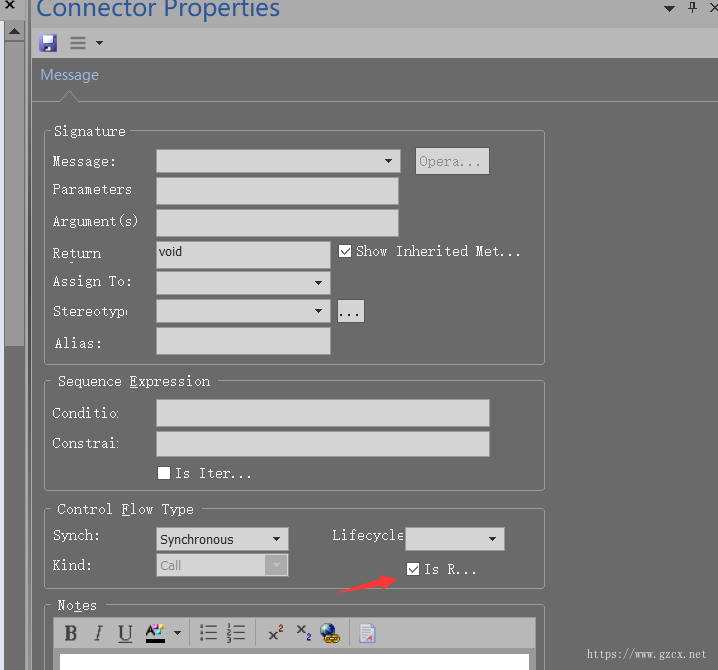
Task: Pick the font color swatch in Notes
Action: coord(155,633)
